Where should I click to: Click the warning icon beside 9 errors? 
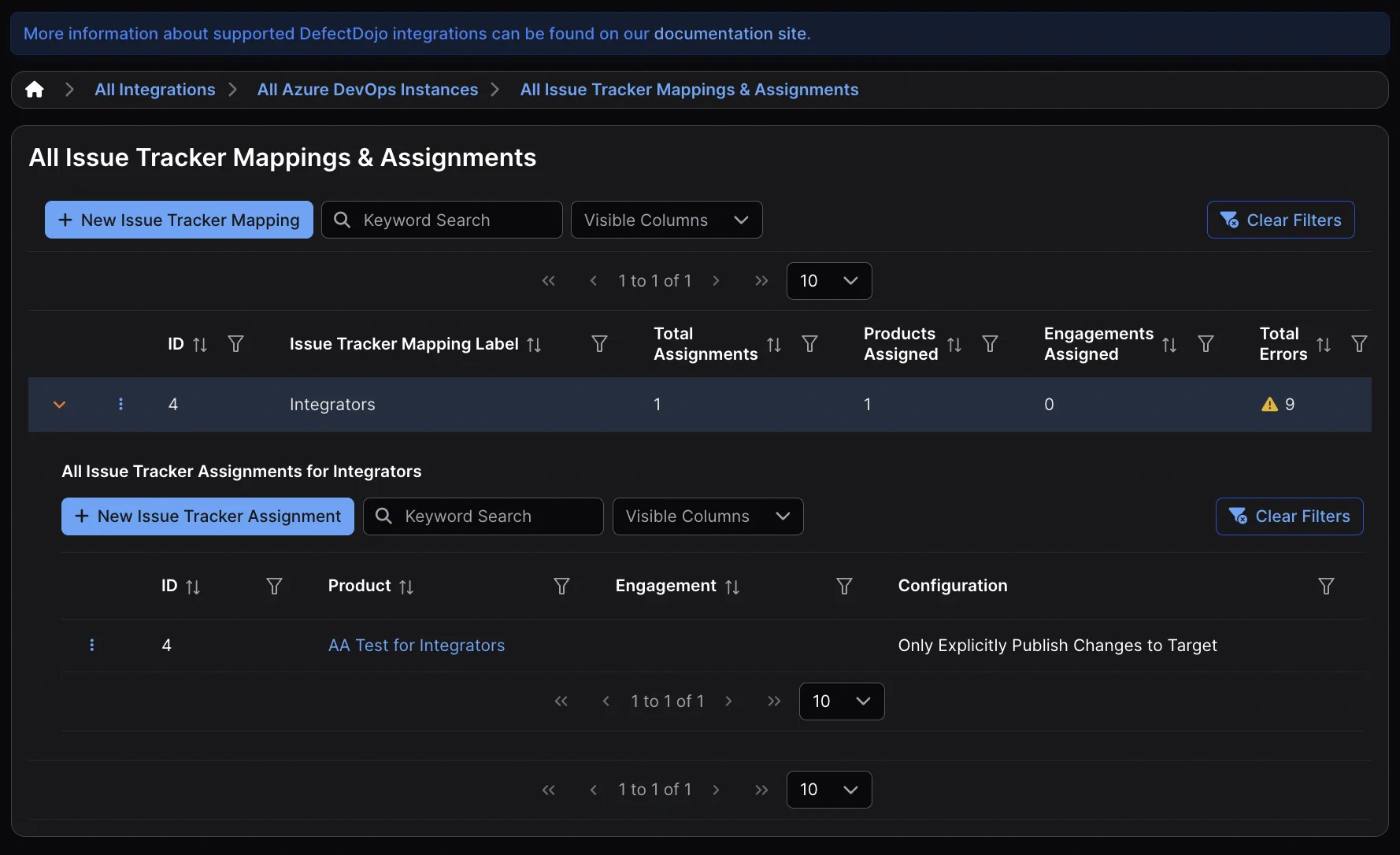[x=1269, y=405]
